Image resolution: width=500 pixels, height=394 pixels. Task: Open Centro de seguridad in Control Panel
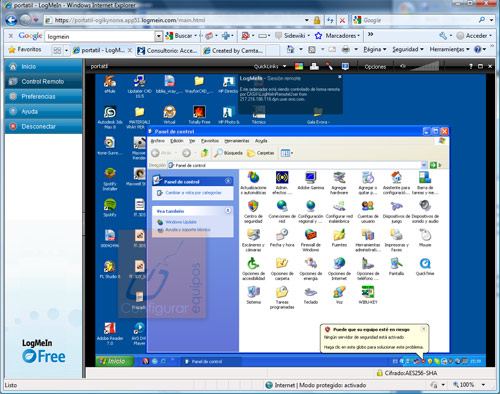pyautogui.click(x=253, y=211)
